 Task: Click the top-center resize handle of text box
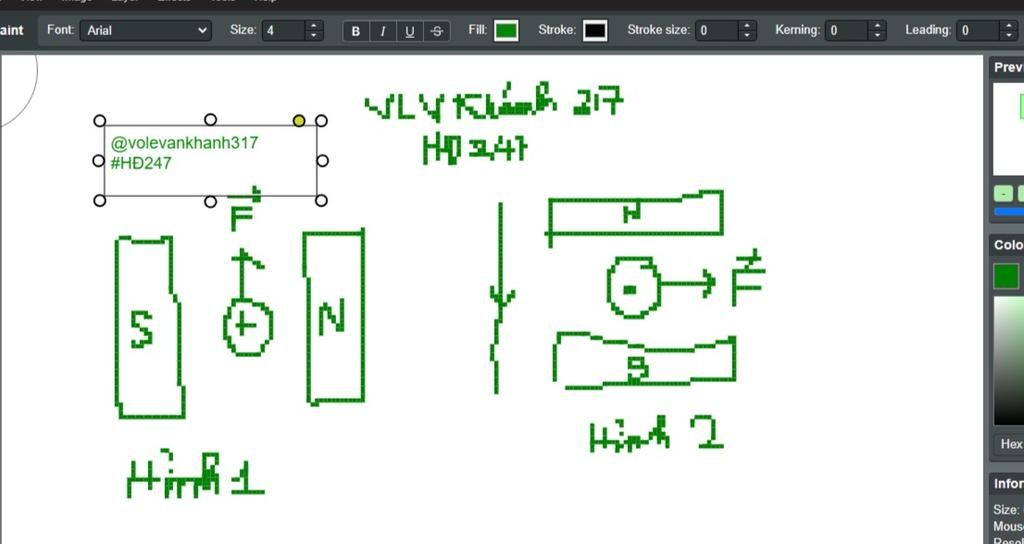coord(210,120)
